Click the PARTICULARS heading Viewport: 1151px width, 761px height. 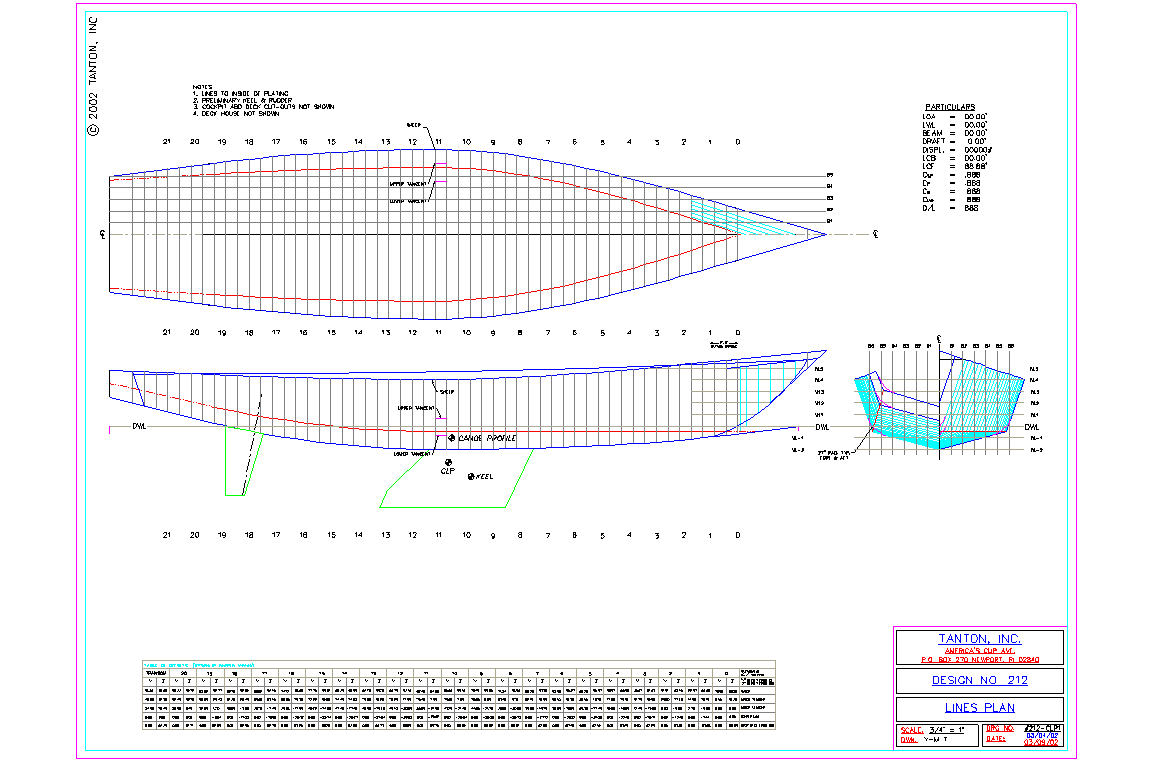pyautogui.click(x=950, y=107)
